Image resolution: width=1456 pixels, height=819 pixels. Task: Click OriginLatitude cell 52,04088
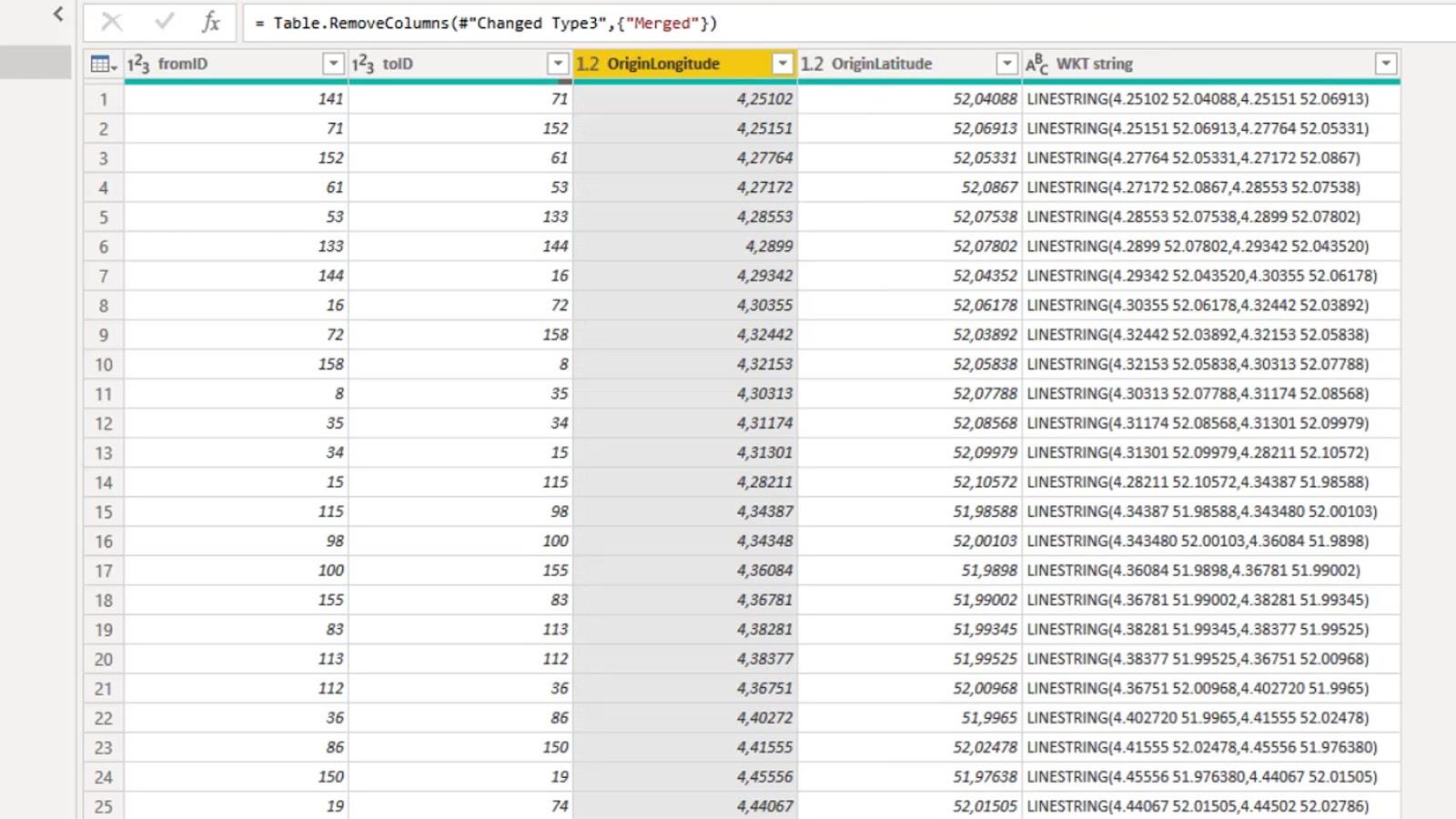[909, 99]
